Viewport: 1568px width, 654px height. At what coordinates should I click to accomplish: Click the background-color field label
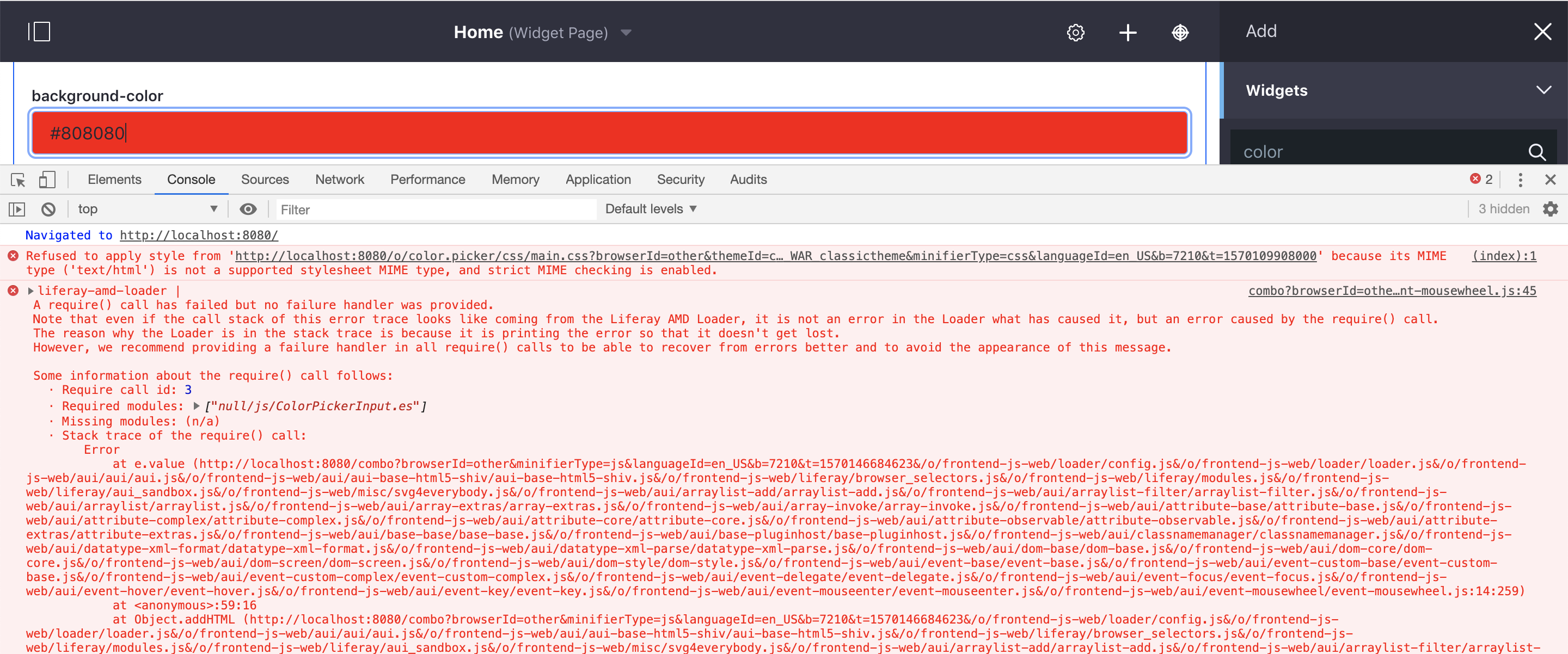point(97,96)
